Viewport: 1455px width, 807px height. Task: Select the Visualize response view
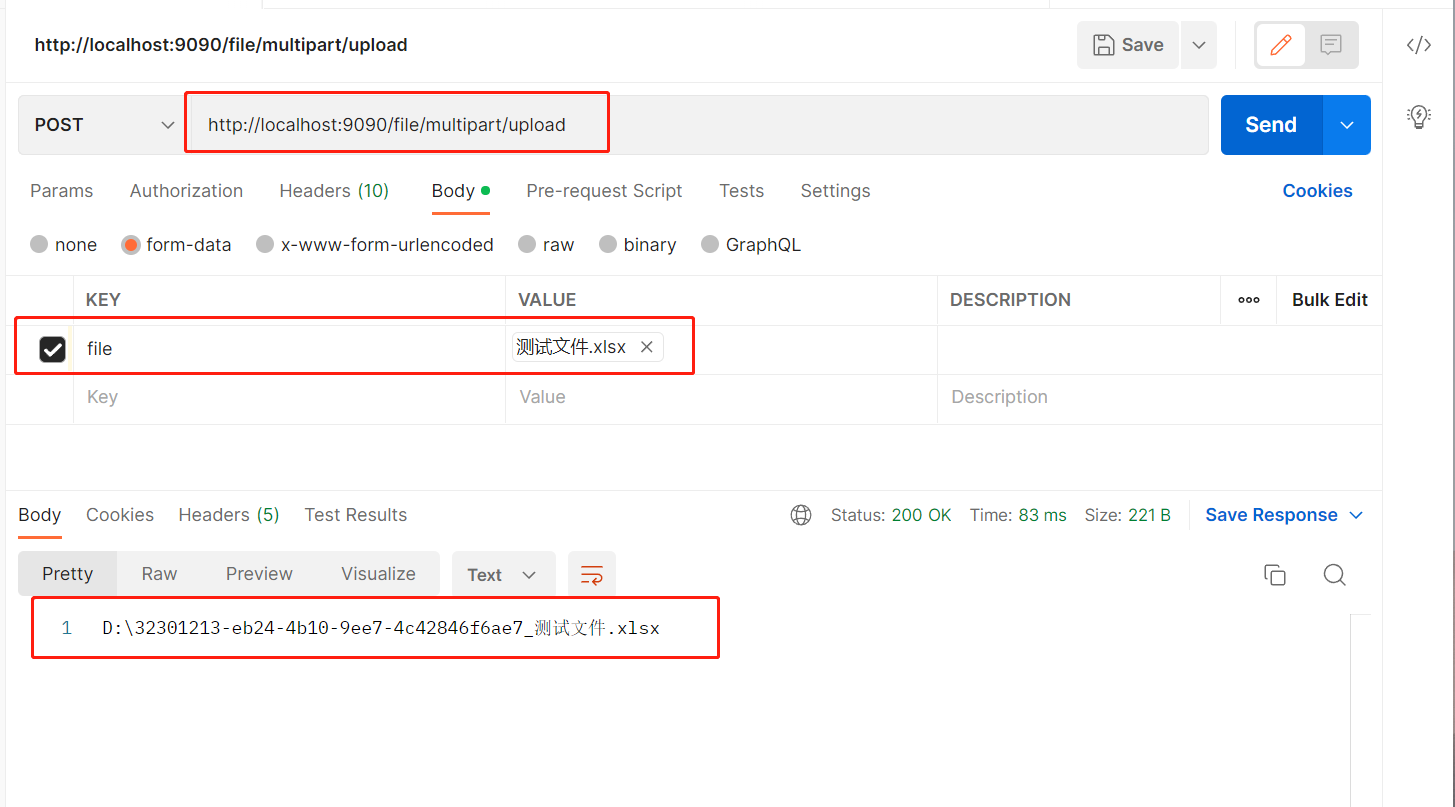(x=378, y=574)
